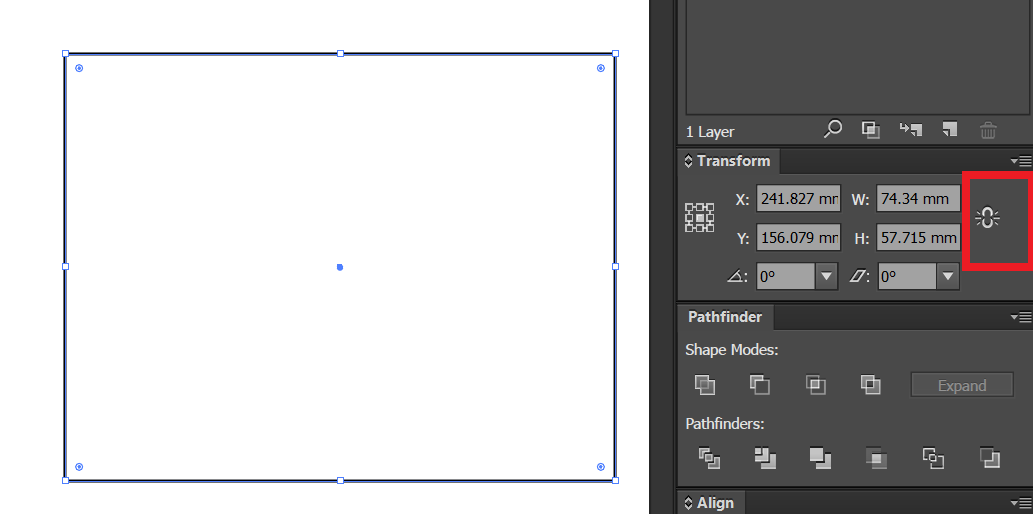Viewport: 1033px width, 514px height.
Task: Apply the Crop pathfinder
Action: [x=877, y=458]
